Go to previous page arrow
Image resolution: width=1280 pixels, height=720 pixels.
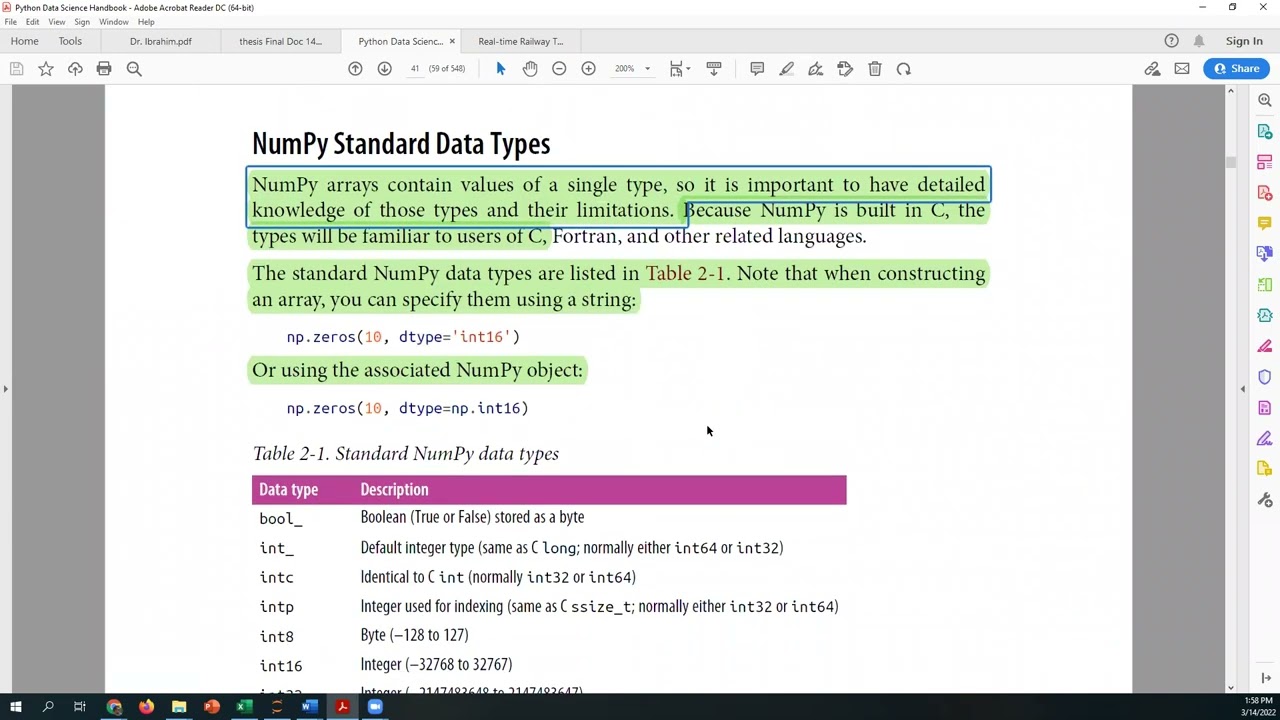point(355,69)
